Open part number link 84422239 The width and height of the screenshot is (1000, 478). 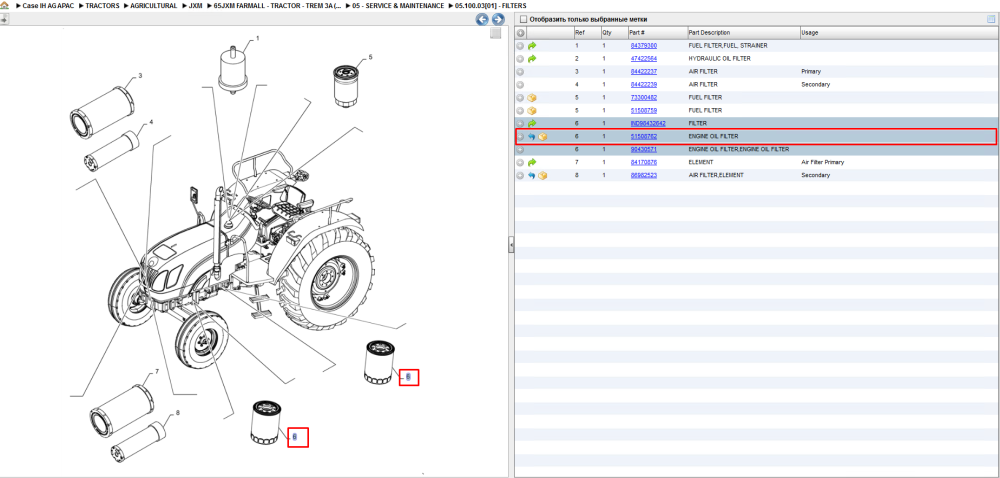(x=643, y=85)
